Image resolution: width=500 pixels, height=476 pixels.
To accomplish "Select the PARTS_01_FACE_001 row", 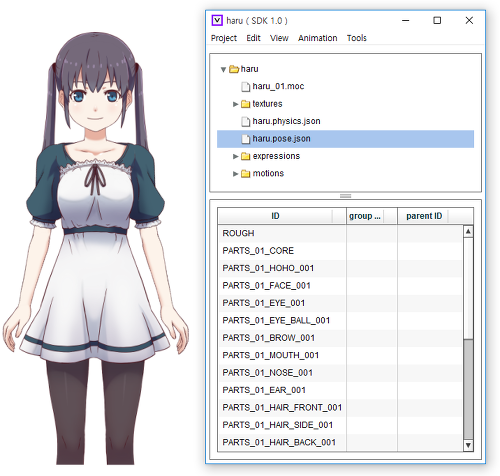I will pos(340,286).
